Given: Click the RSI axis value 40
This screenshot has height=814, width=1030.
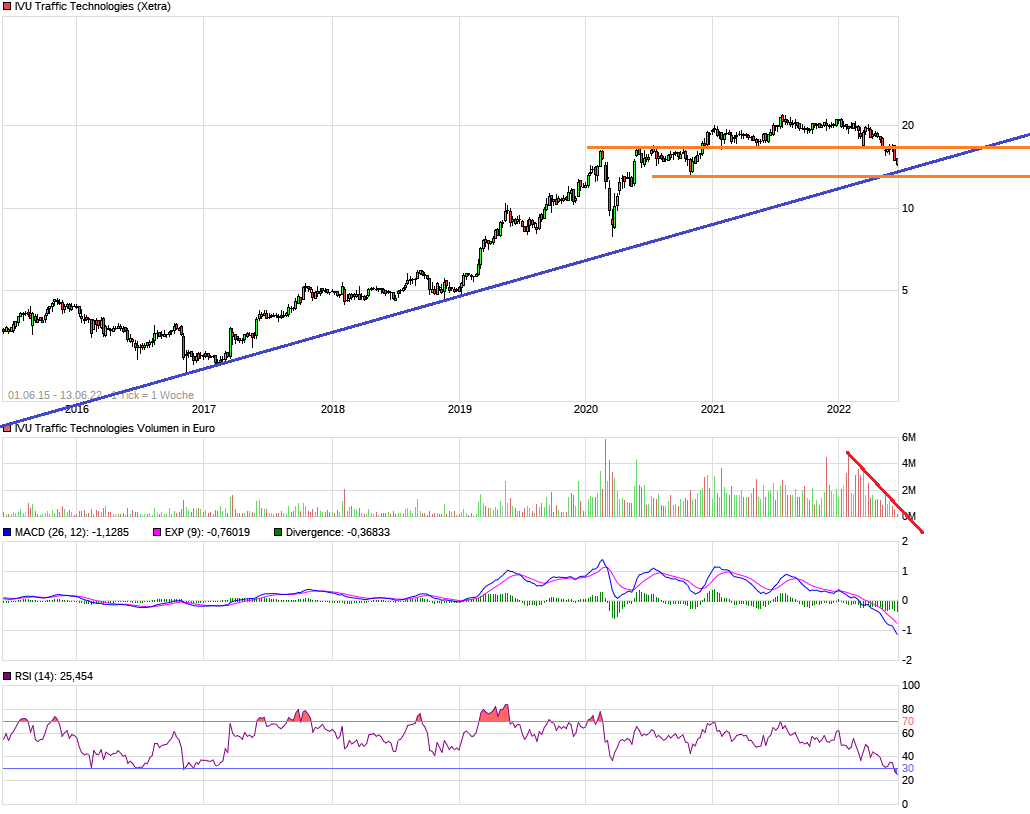Looking at the screenshot, I should coord(908,757).
